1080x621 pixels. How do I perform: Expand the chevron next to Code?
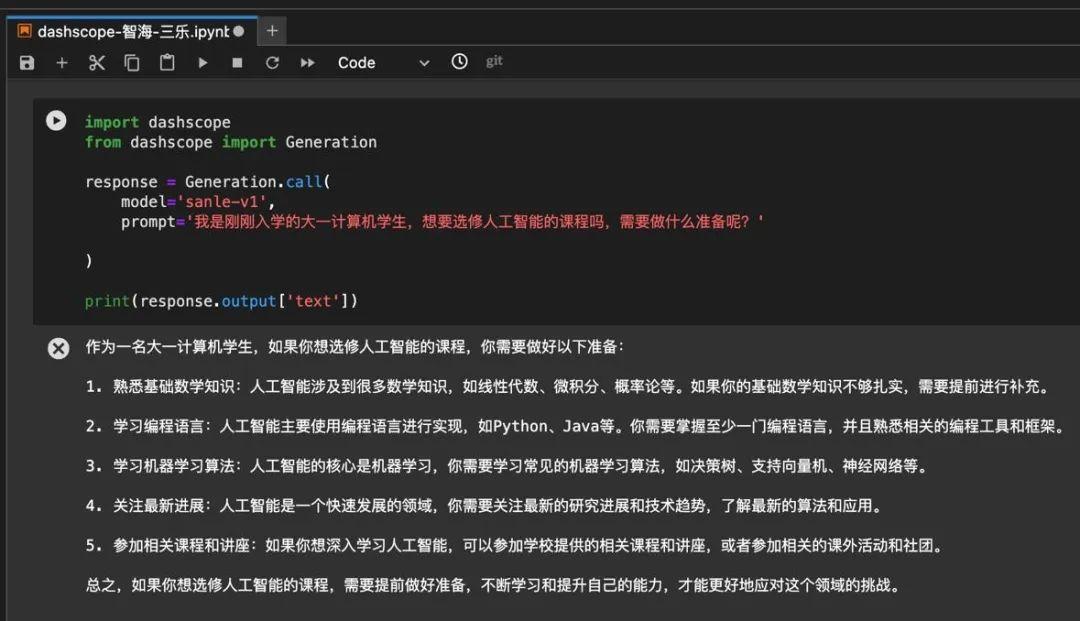(423, 62)
